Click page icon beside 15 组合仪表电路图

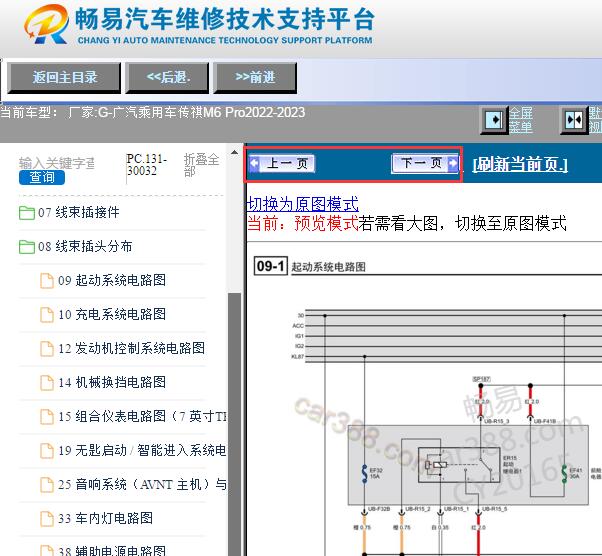[47, 417]
